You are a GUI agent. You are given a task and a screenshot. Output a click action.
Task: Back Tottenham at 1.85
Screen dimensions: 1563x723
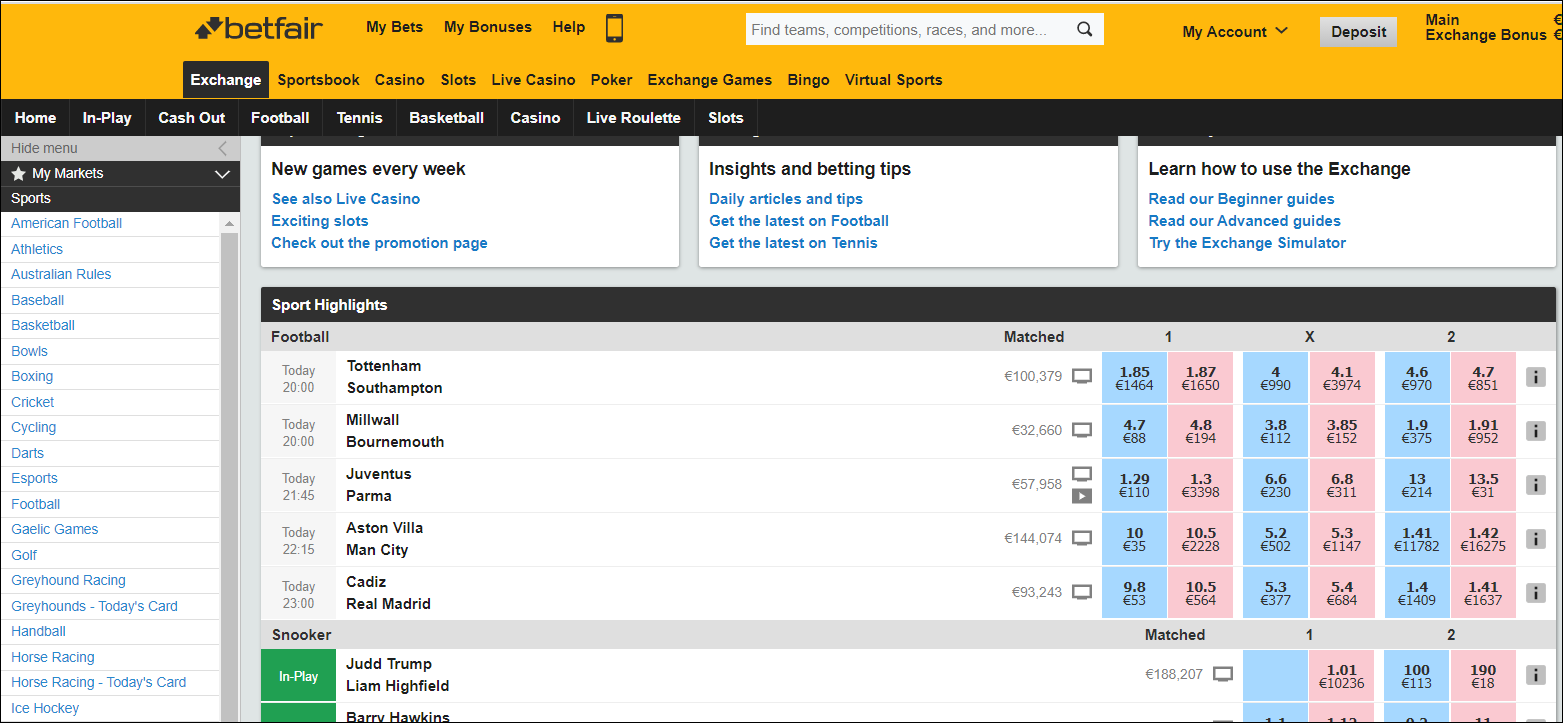click(1134, 378)
